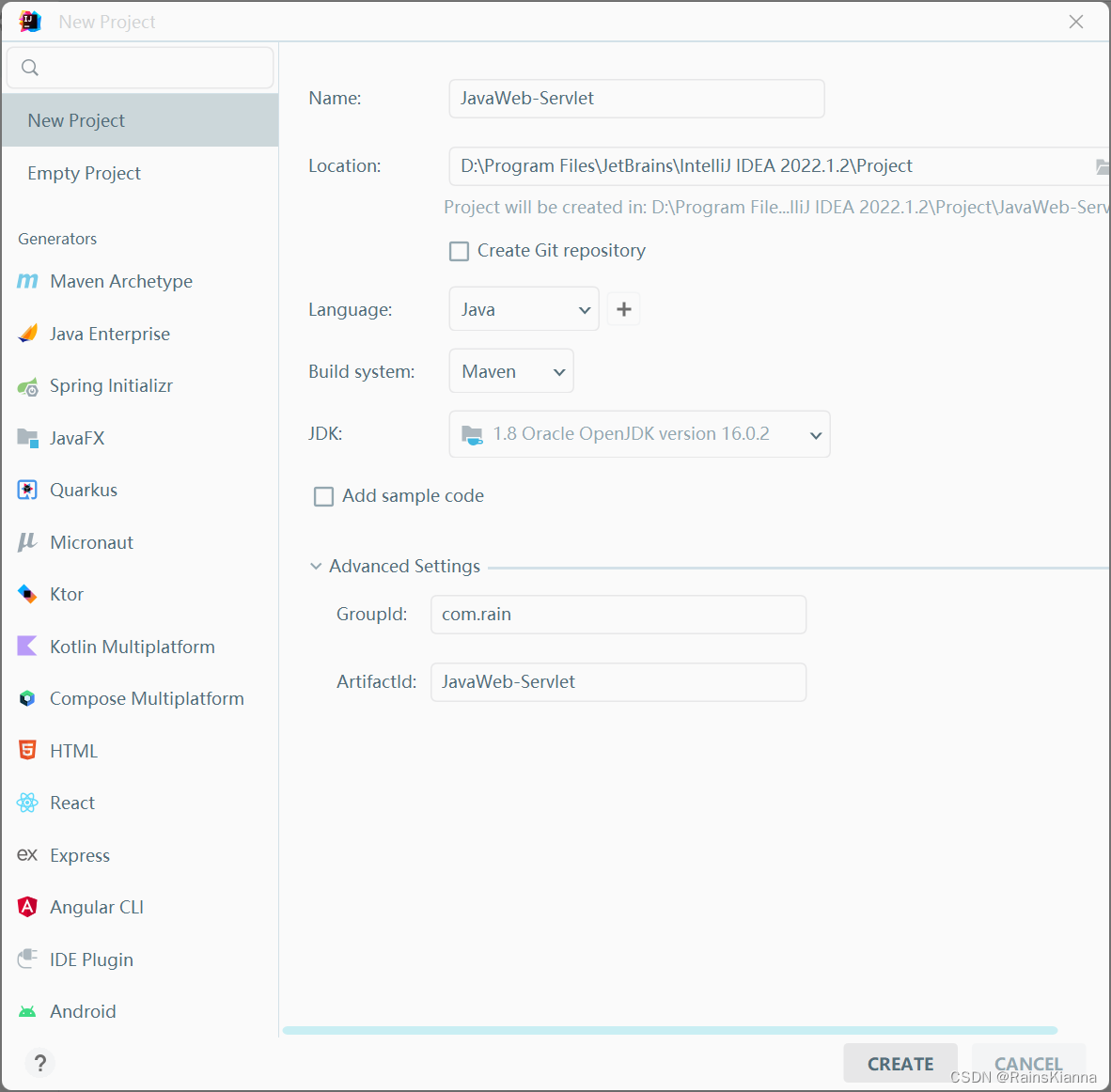Click the Generators section label
Viewport: 1111px width, 1092px height.
(x=57, y=239)
